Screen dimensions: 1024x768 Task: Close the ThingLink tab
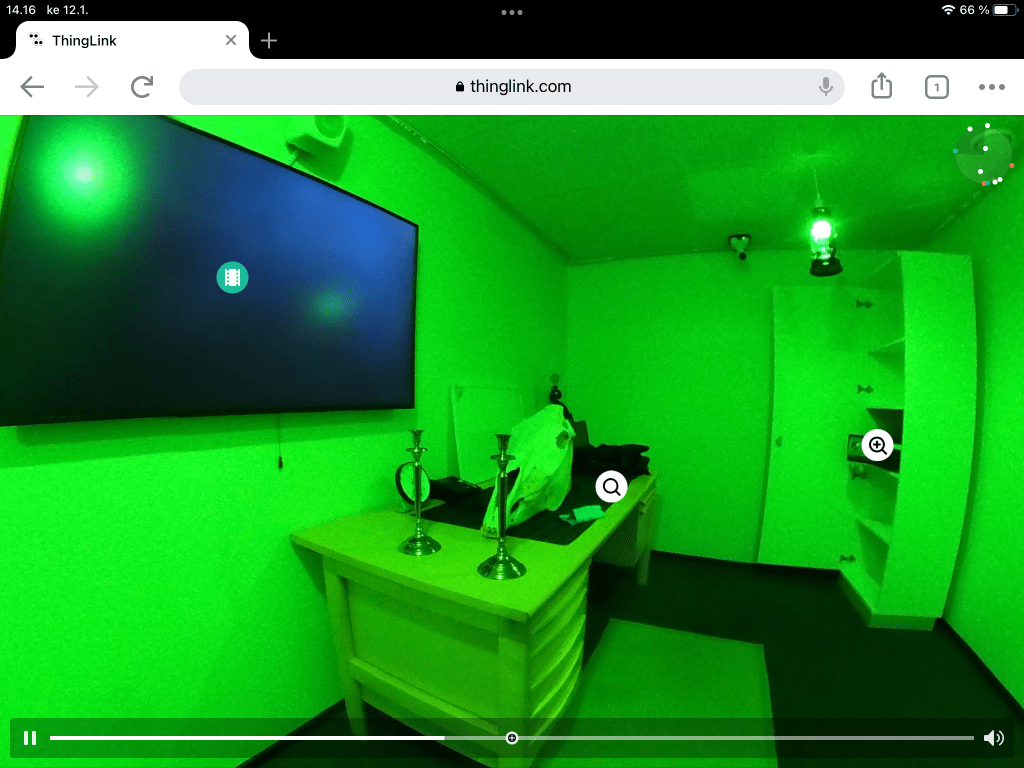[231, 40]
